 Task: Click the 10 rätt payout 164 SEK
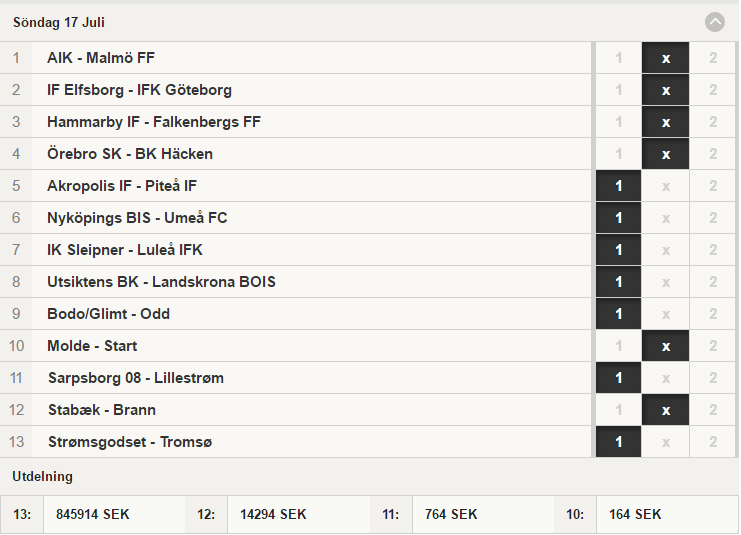635,514
